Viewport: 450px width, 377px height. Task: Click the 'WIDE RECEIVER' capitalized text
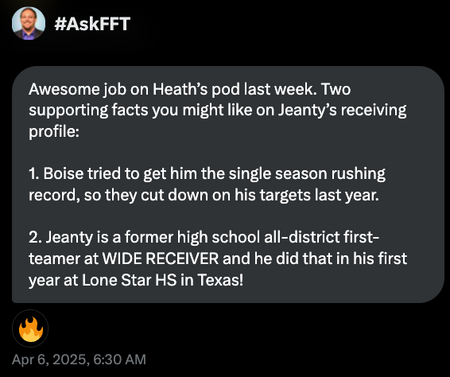point(160,259)
